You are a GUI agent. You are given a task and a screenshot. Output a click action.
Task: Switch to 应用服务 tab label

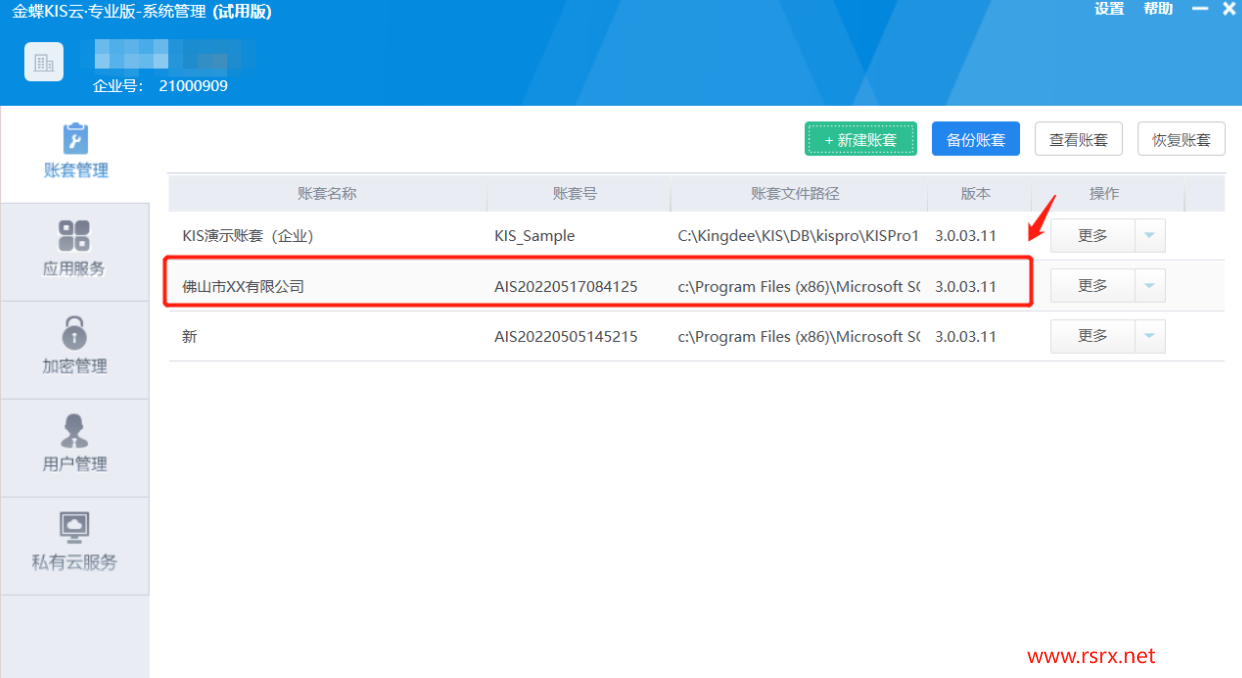pos(75,268)
